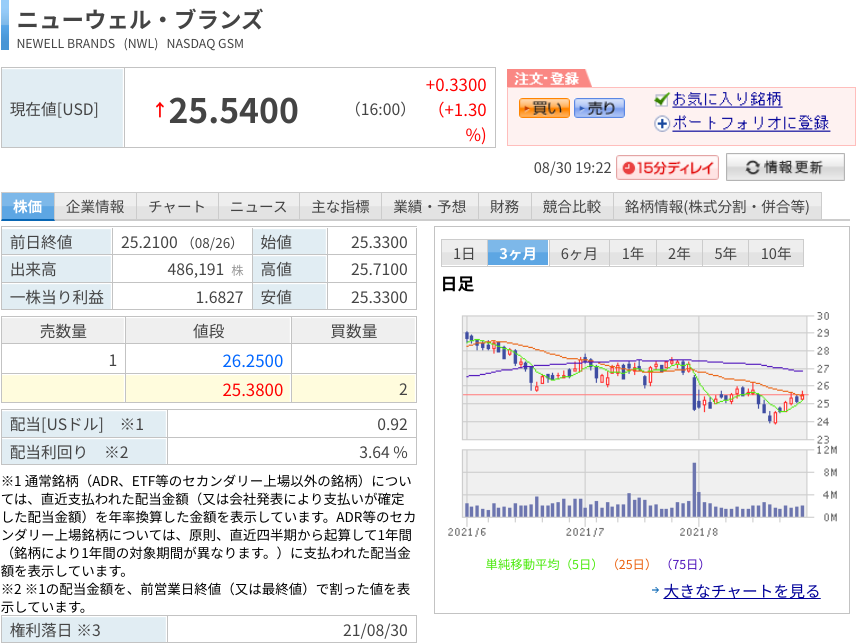Image resolution: width=856 pixels, height=643 pixels.
Task: Switch chart to 10年 range
Action: pyautogui.click(x=776, y=253)
